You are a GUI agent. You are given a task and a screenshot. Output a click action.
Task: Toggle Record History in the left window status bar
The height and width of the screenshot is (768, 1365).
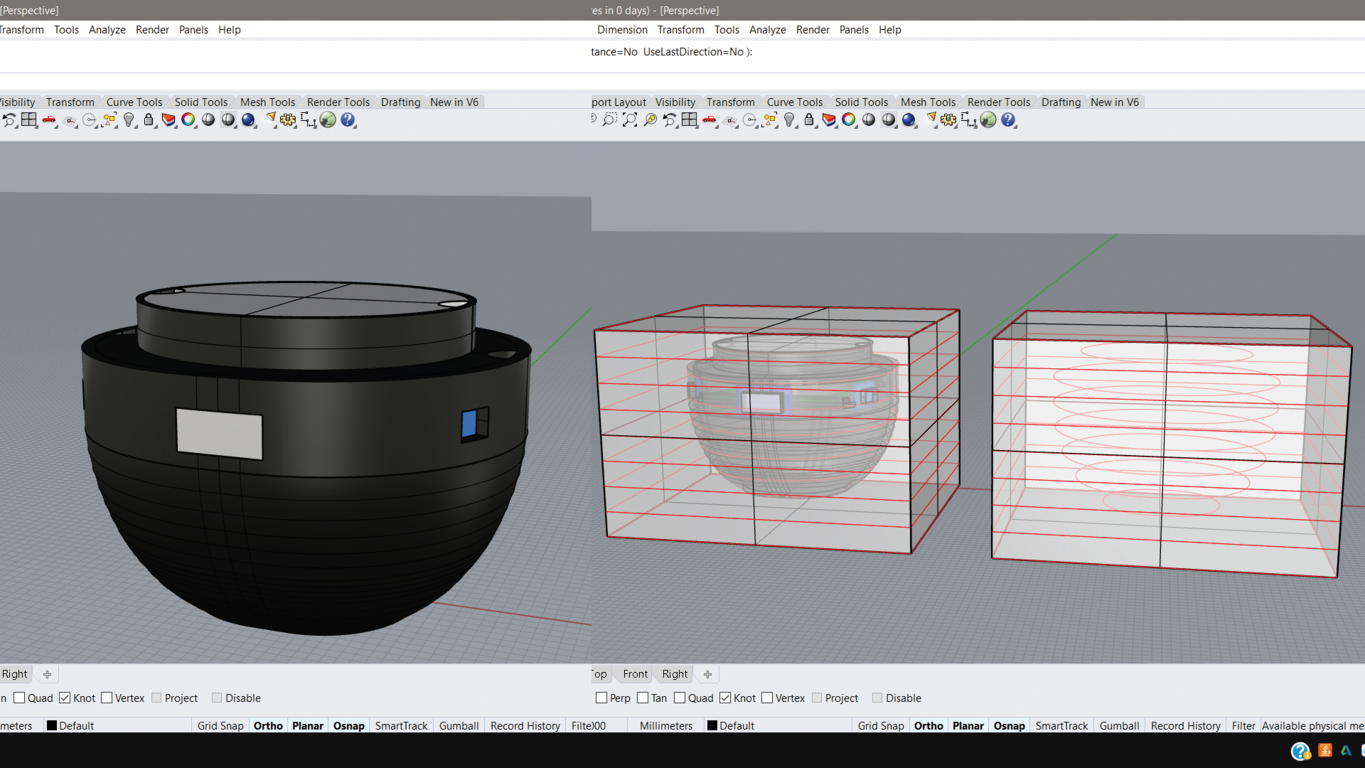pyautogui.click(x=525, y=726)
